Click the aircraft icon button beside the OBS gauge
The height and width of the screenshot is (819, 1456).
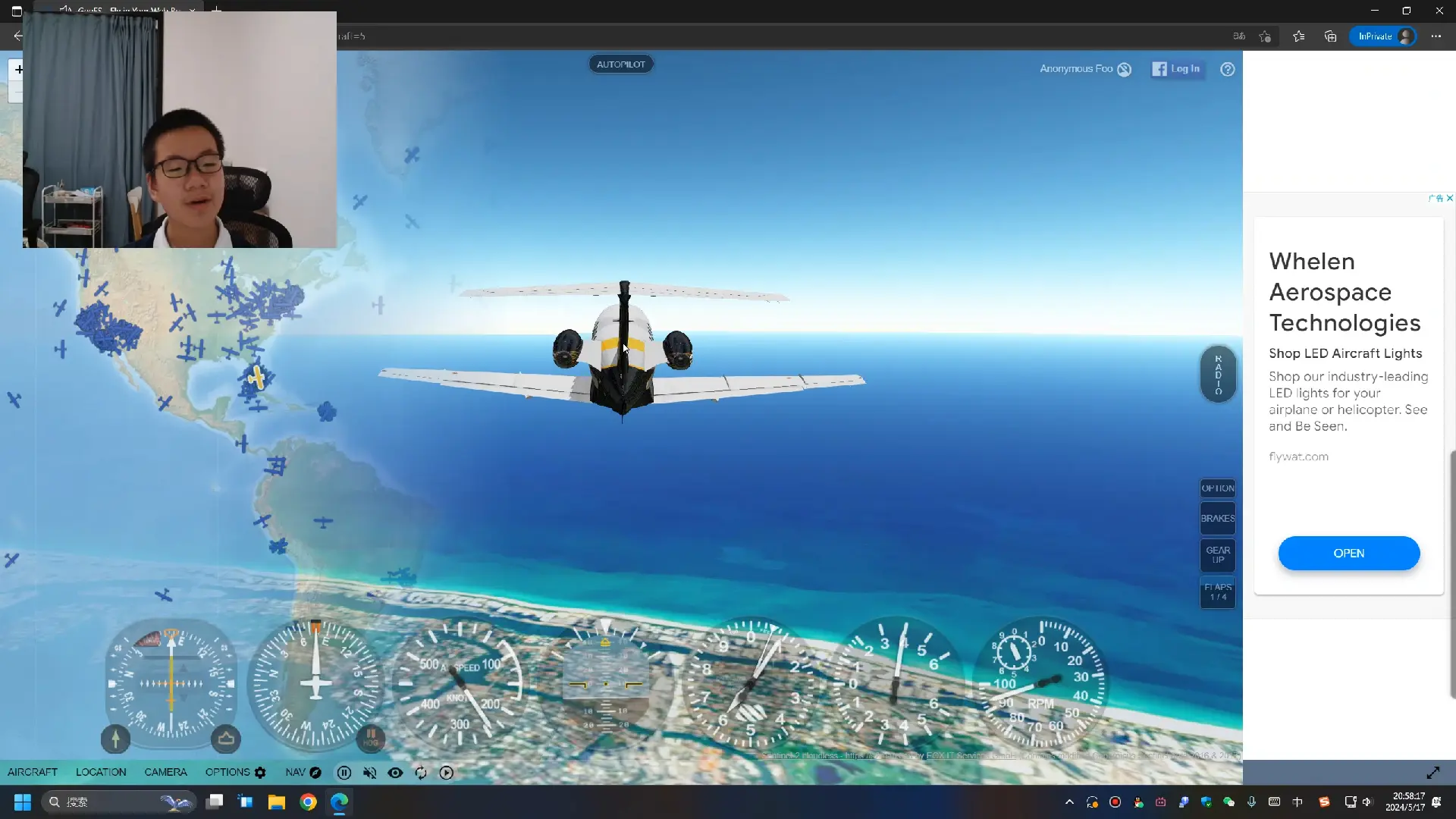[x=226, y=738]
